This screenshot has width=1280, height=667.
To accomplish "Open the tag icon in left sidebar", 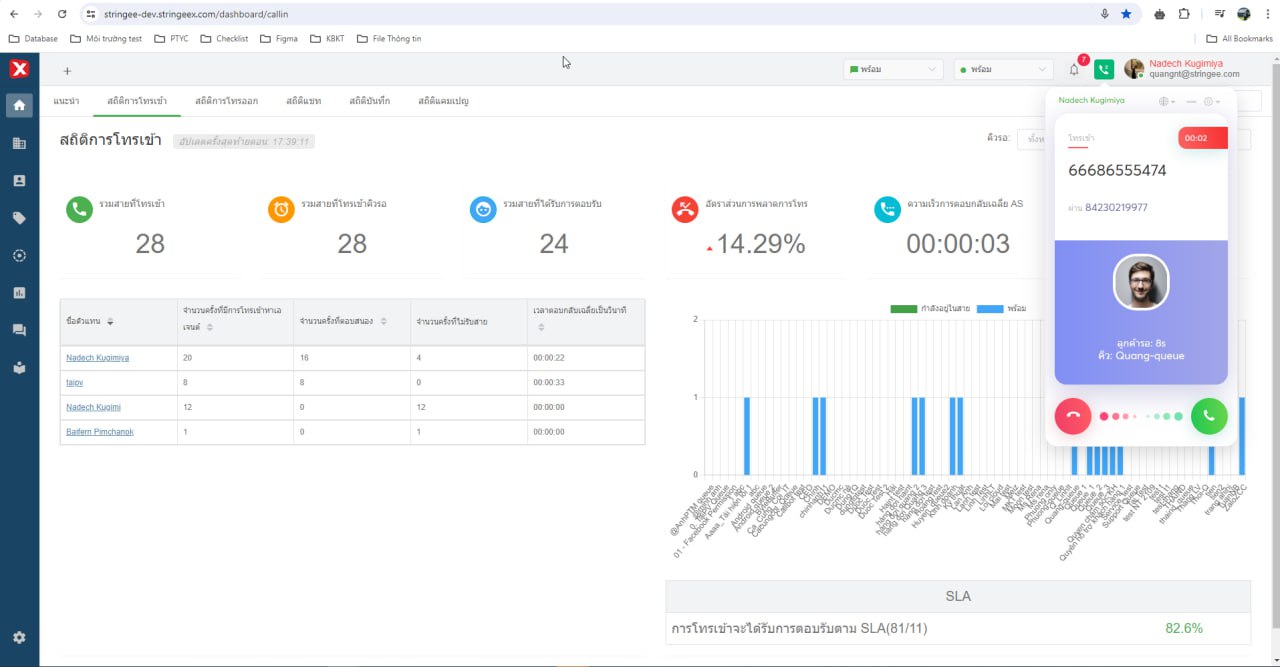I will [19, 218].
